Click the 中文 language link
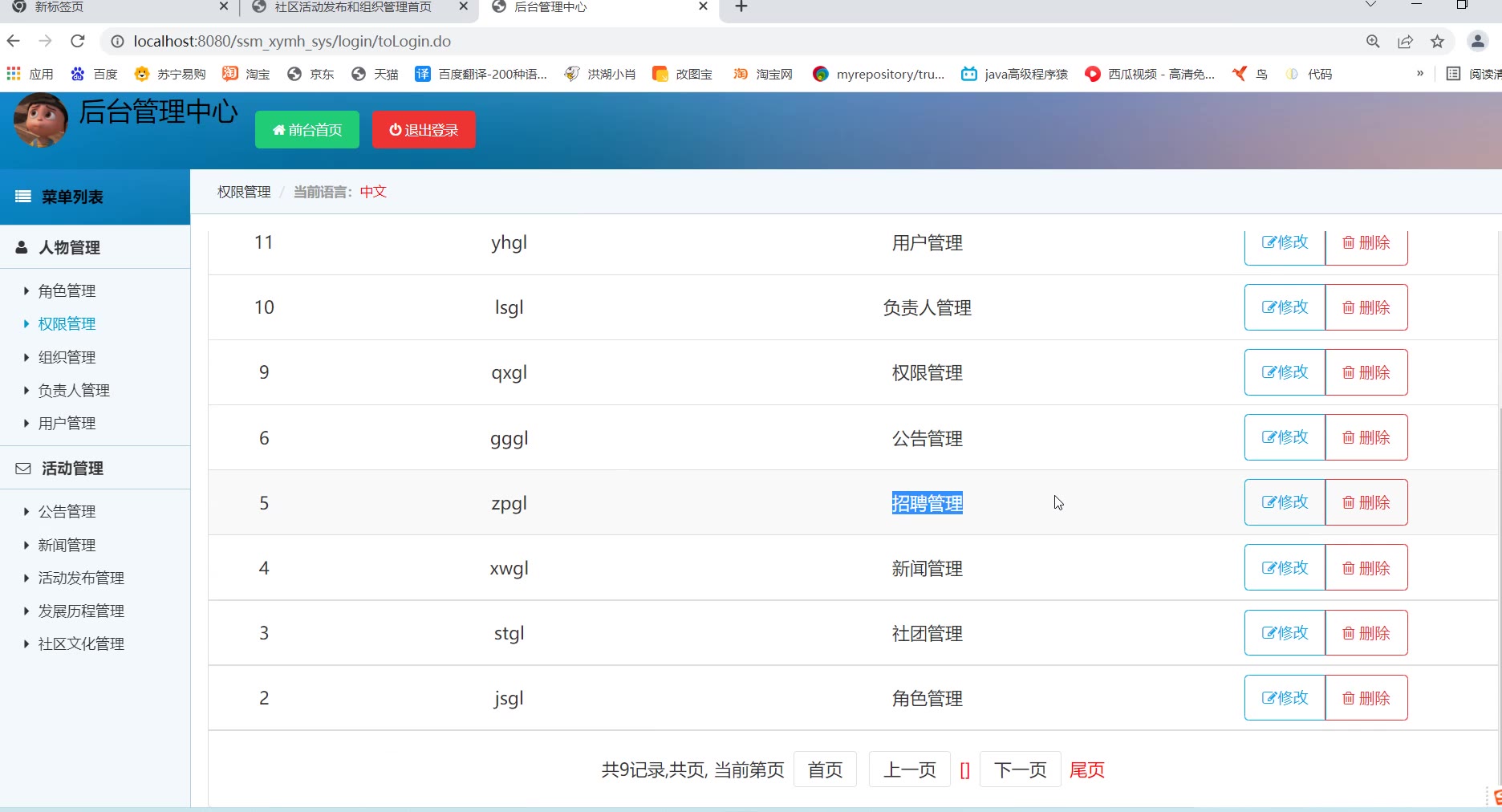This screenshot has height=812, width=1502. click(x=373, y=192)
